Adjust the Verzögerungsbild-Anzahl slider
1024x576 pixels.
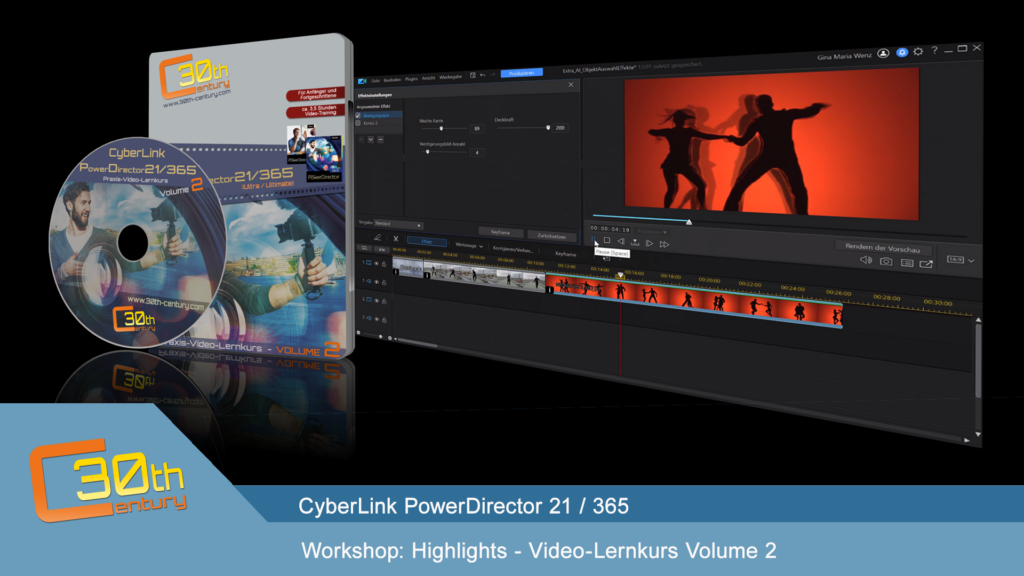(x=428, y=152)
